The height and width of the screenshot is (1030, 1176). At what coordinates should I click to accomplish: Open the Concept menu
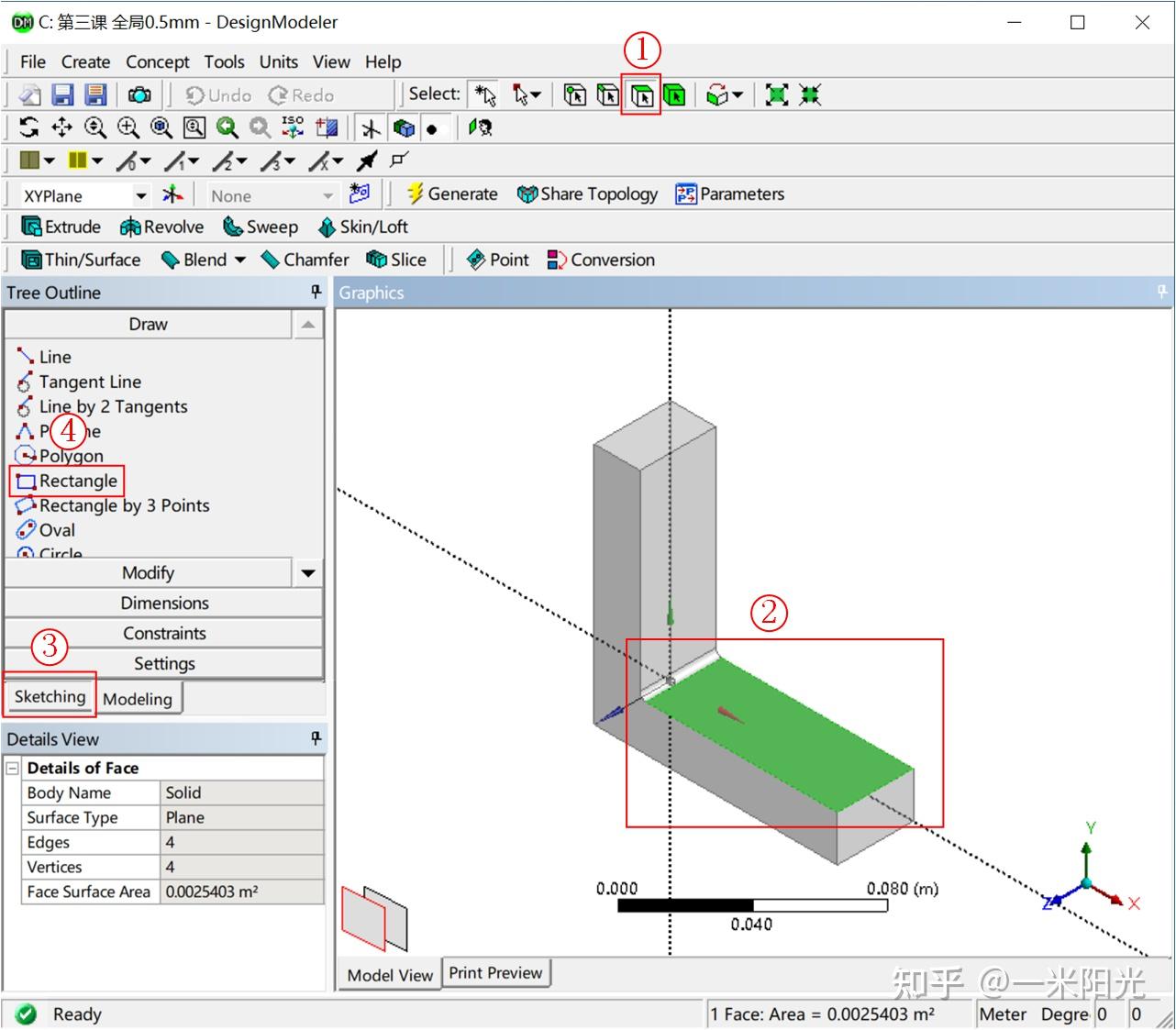point(157,61)
